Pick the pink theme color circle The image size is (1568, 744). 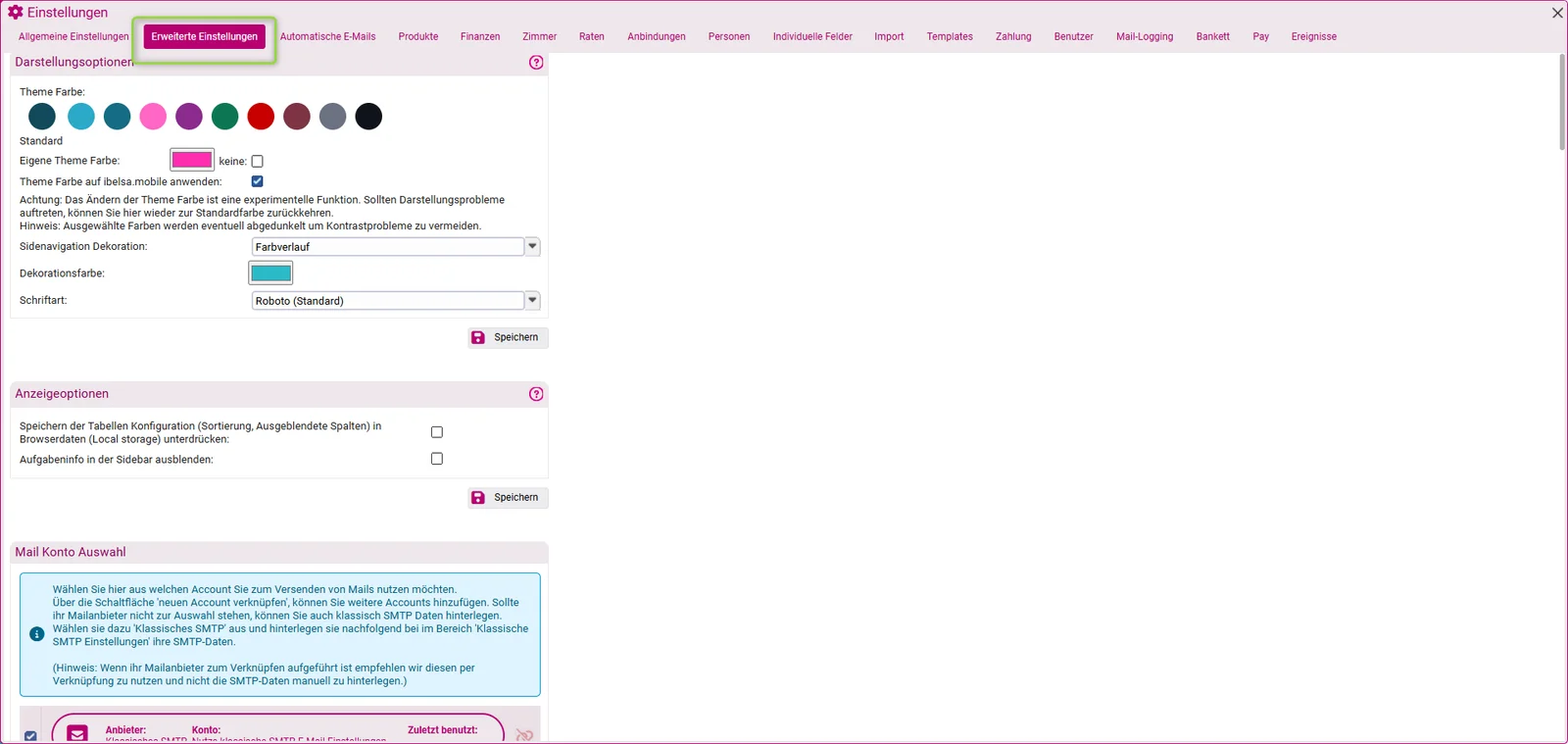(x=153, y=117)
